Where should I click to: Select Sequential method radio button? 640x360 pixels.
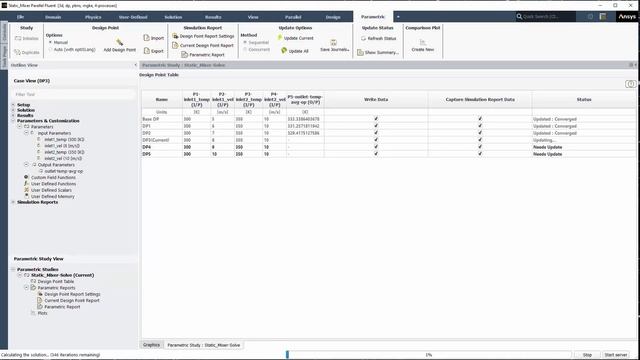[245, 42]
